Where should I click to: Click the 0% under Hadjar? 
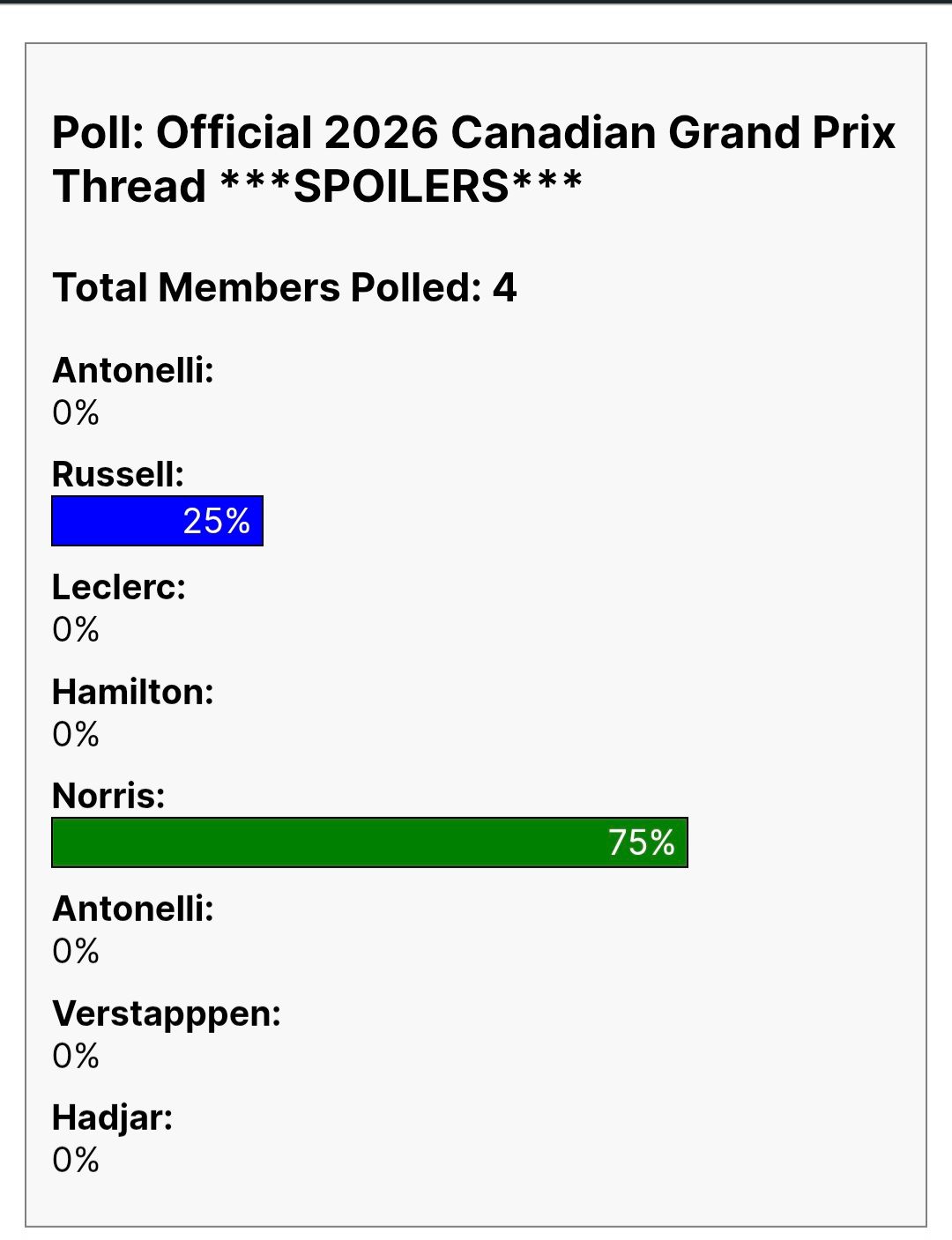pyautogui.click(x=76, y=1160)
